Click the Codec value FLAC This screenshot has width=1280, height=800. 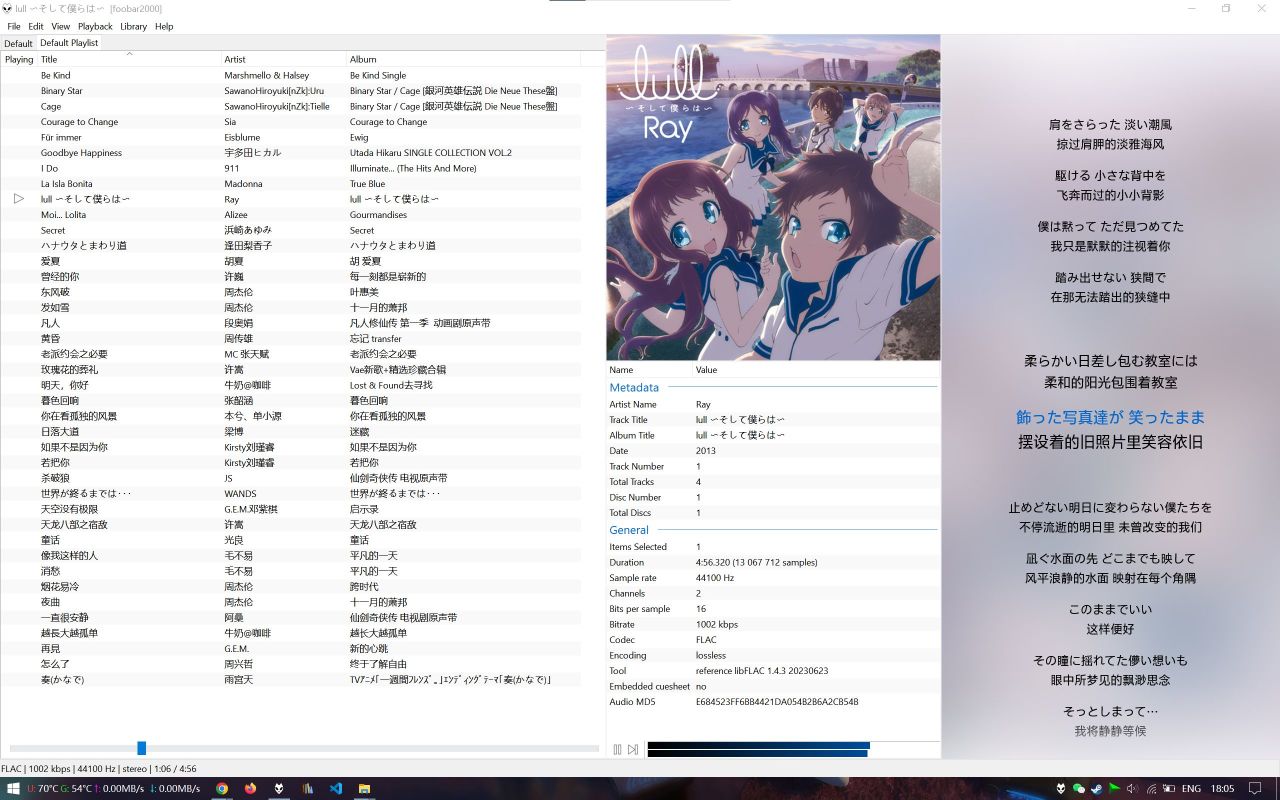coord(707,640)
